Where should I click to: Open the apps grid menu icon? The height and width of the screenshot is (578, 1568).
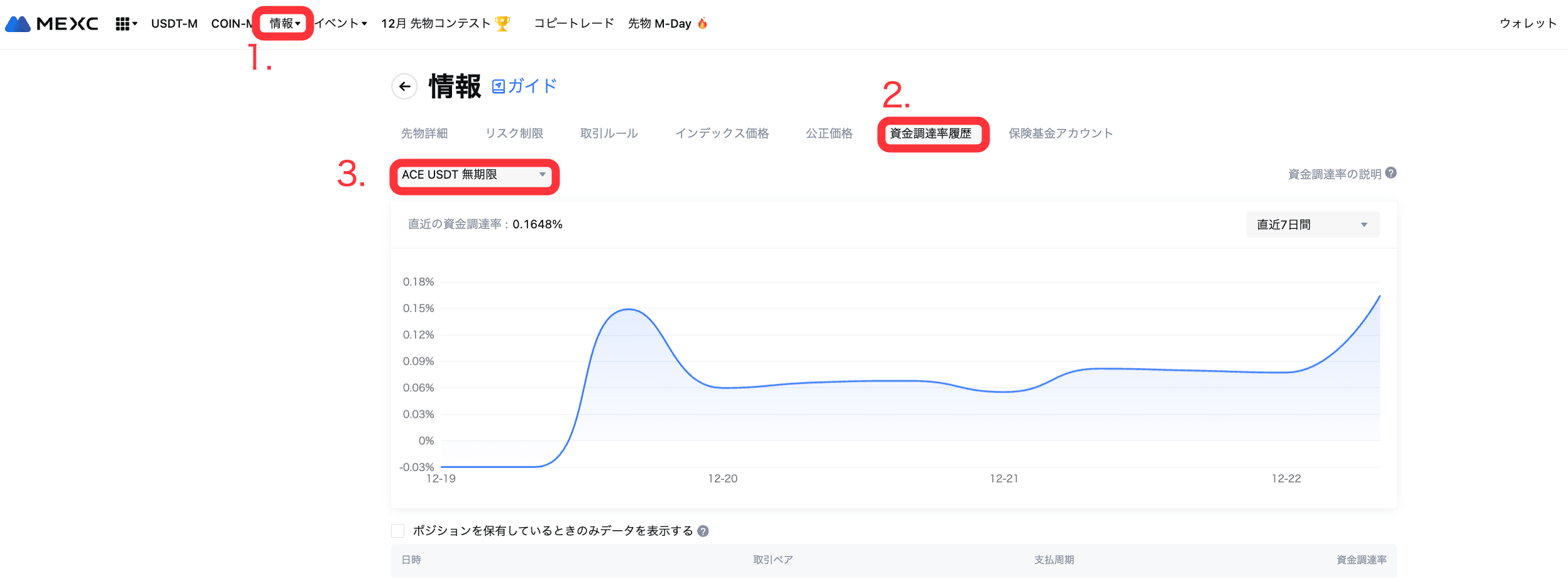click(x=123, y=24)
